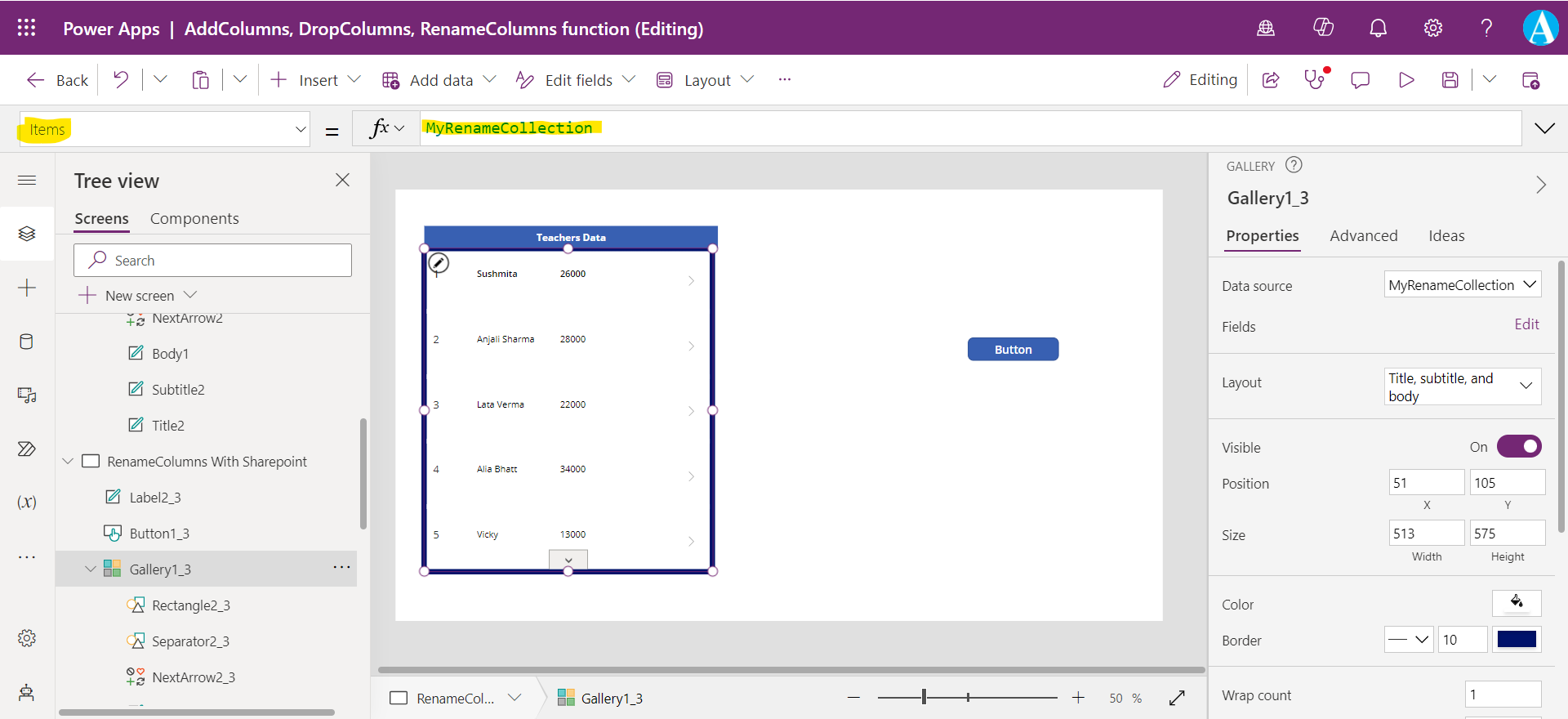
Task: Click the tree view Search field
Action: point(212,261)
